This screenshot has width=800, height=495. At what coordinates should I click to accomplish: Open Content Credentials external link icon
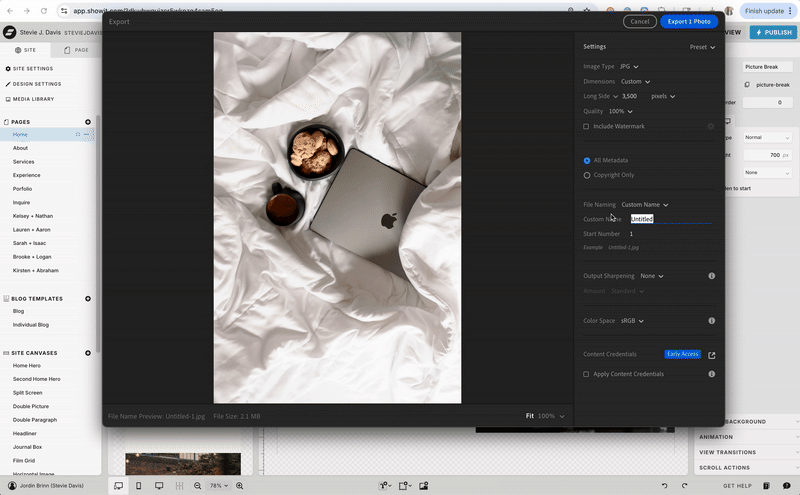pyautogui.click(x=711, y=355)
